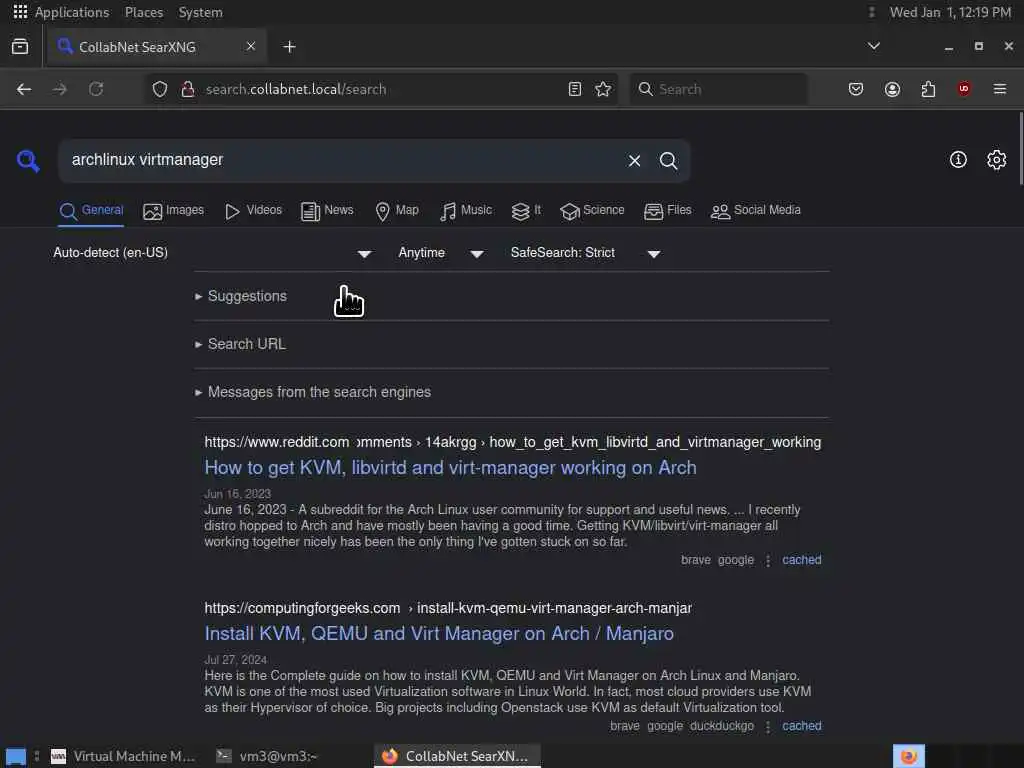Open the SafeSearch: Strict dropdown

[586, 253]
